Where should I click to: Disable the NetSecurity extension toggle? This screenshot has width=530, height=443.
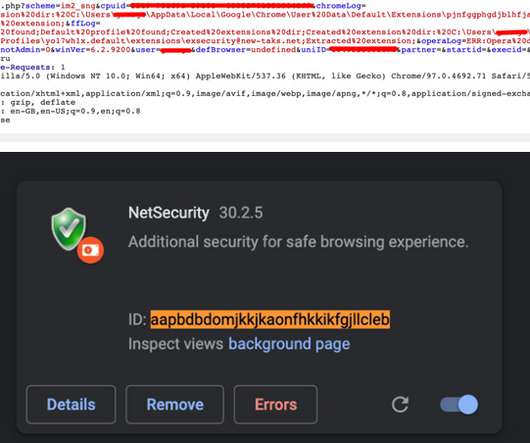(459, 404)
